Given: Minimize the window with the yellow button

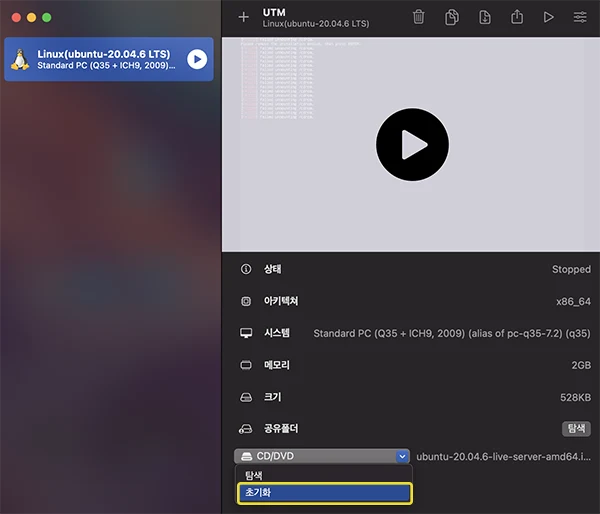Looking at the screenshot, I should 31,18.
